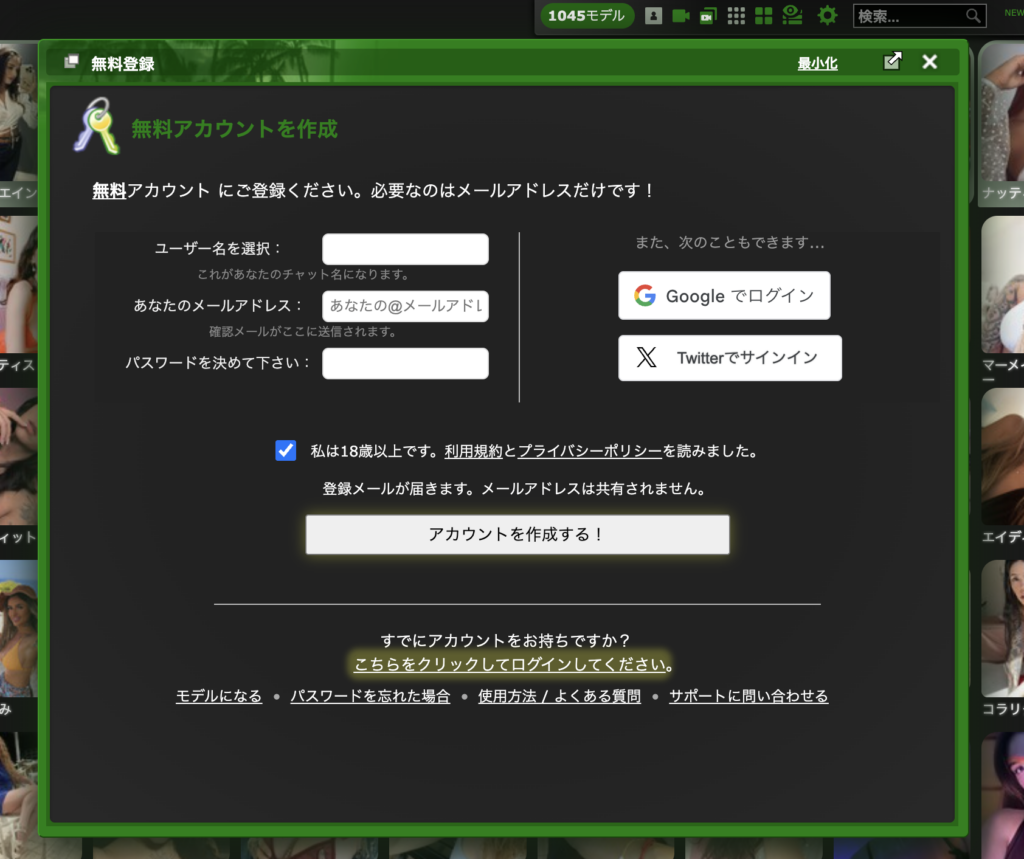Click the pop-out arrow icon on the dialog
Viewport: 1024px width, 859px height.
[x=892, y=61]
